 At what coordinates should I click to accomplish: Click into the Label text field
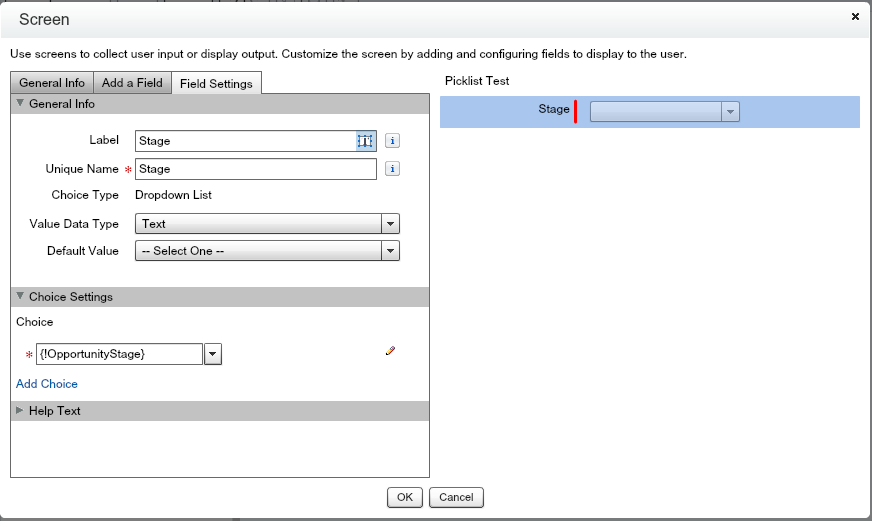[x=245, y=141]
